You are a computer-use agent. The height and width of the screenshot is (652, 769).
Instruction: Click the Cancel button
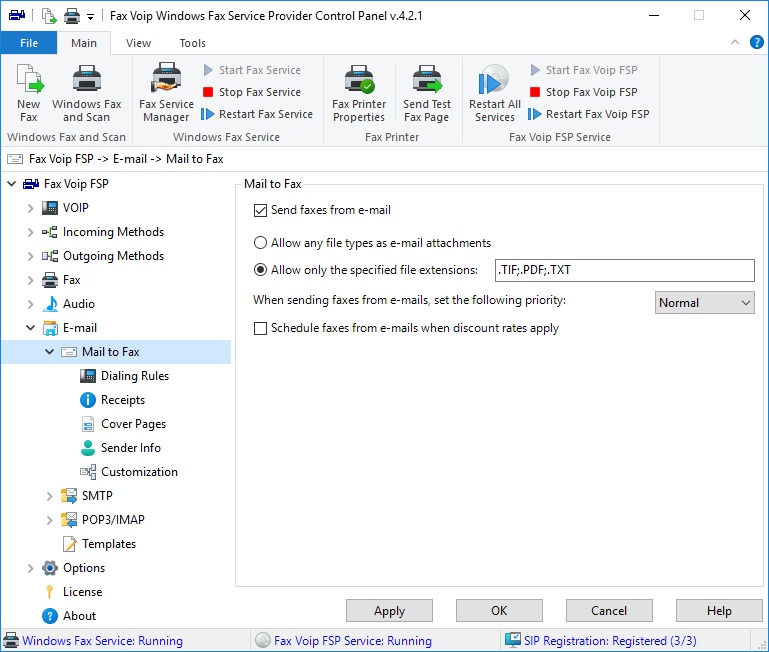pos(609,611)
